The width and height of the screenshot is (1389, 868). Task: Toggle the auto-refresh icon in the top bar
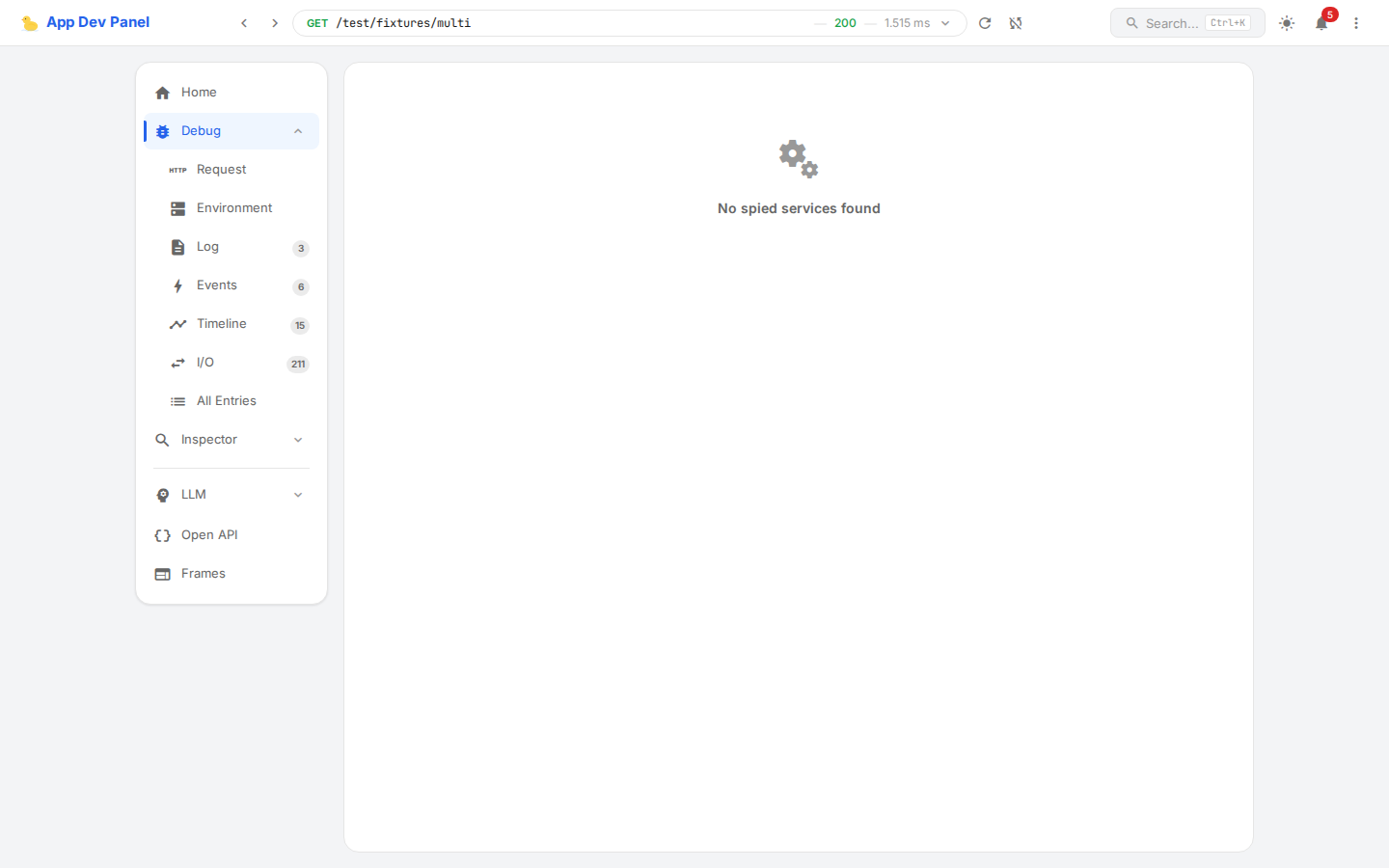pyautogui.click(x=1016, y=23)
